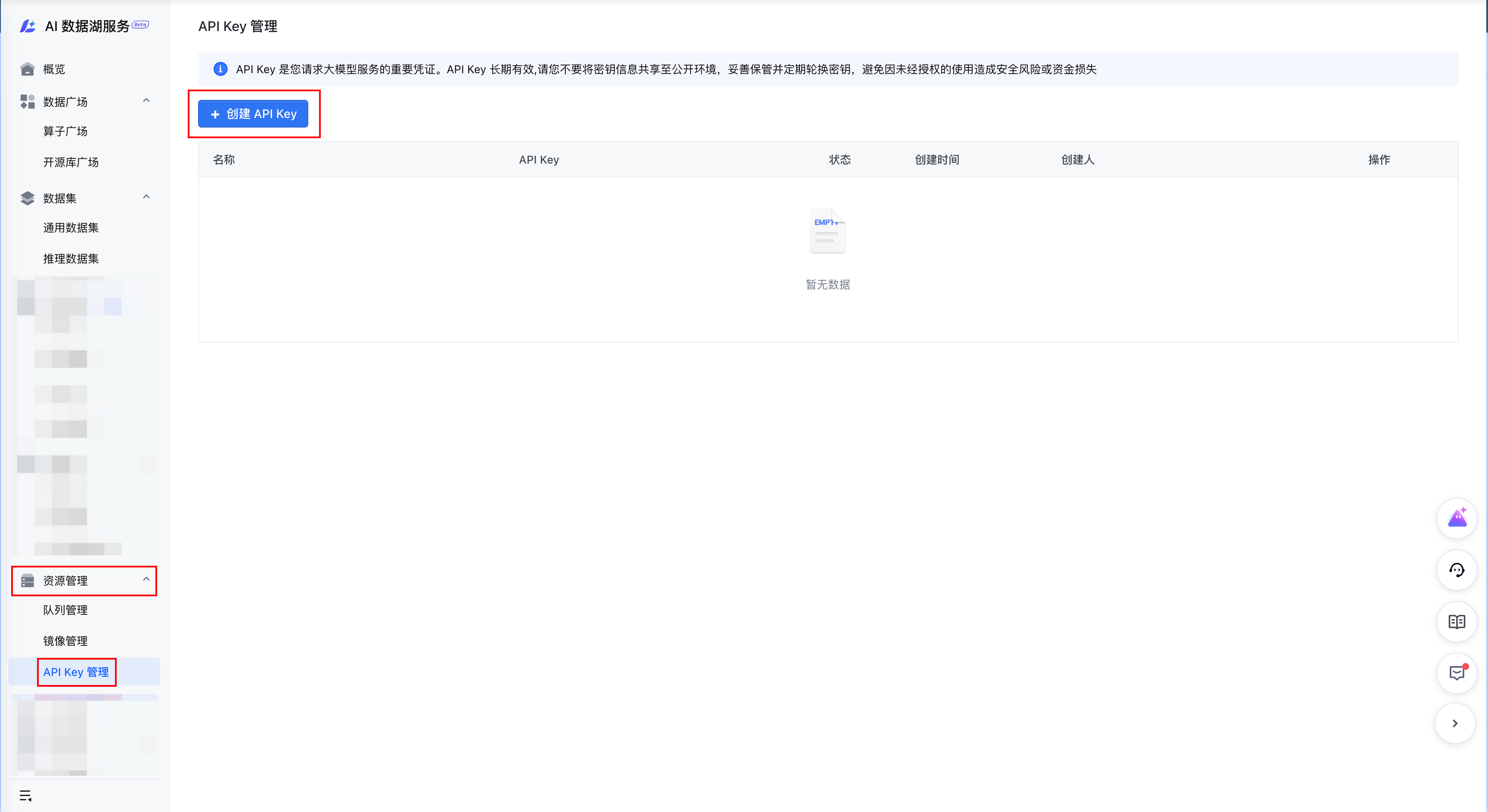Viewport: 1488px width, 812px height.
Task: Select API Key 管理 sidebar item
Action: pos(76,672)
